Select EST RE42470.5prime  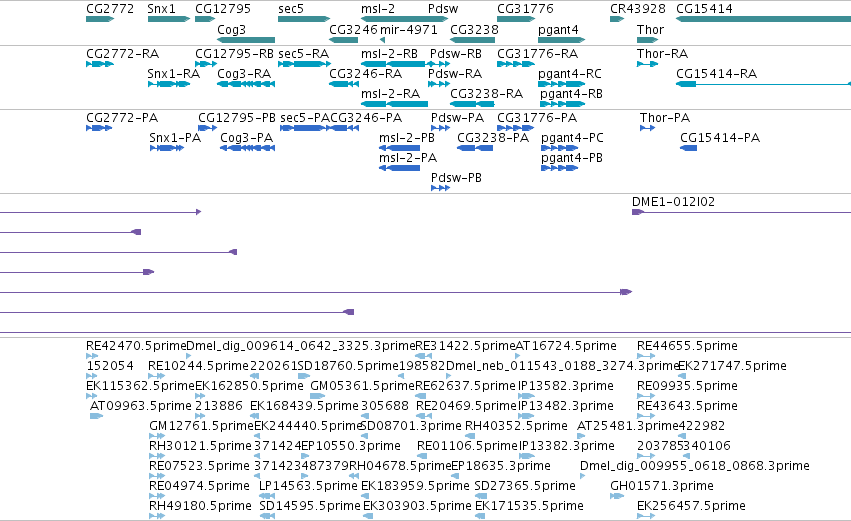tap(92, 356)
